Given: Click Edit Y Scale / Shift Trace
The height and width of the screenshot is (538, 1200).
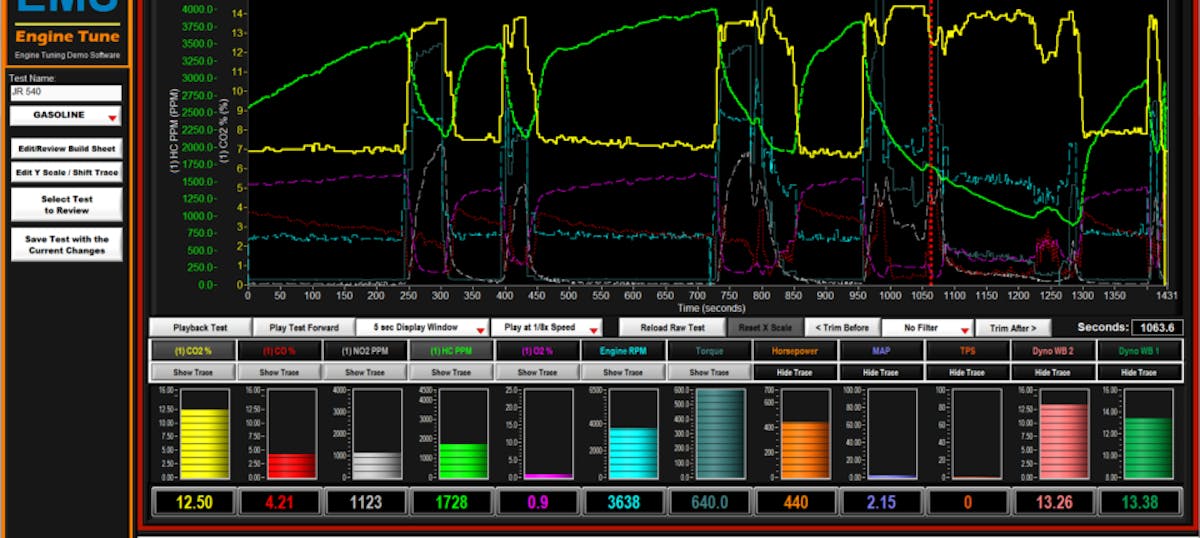Looking at the screenshot, I should click(66, 172).
